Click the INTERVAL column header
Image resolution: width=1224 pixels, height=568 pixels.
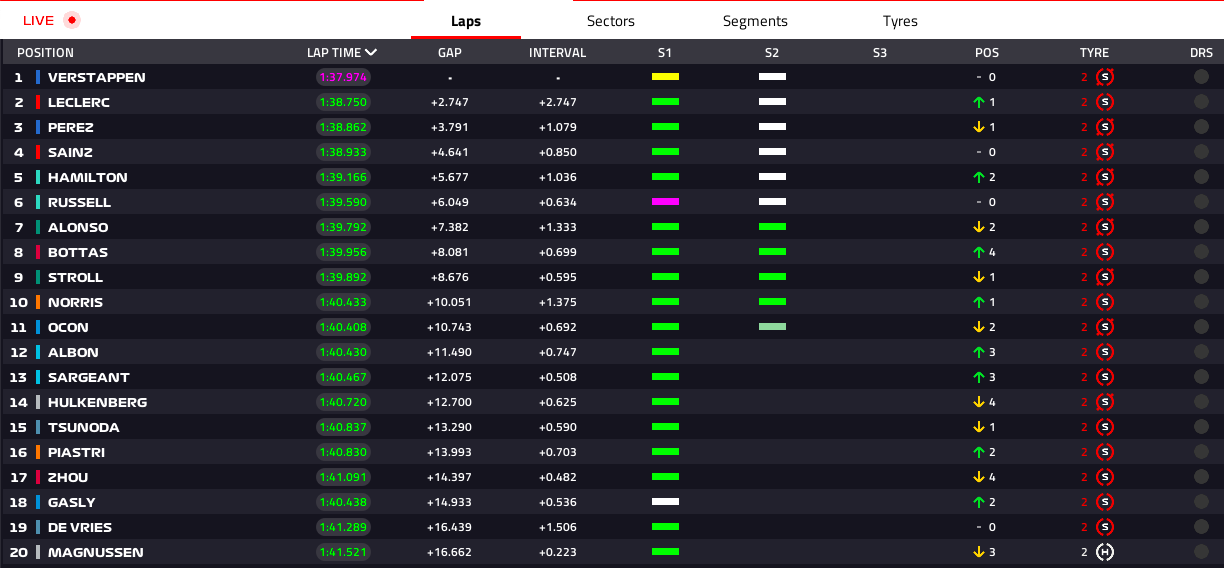tap(557, 53)
